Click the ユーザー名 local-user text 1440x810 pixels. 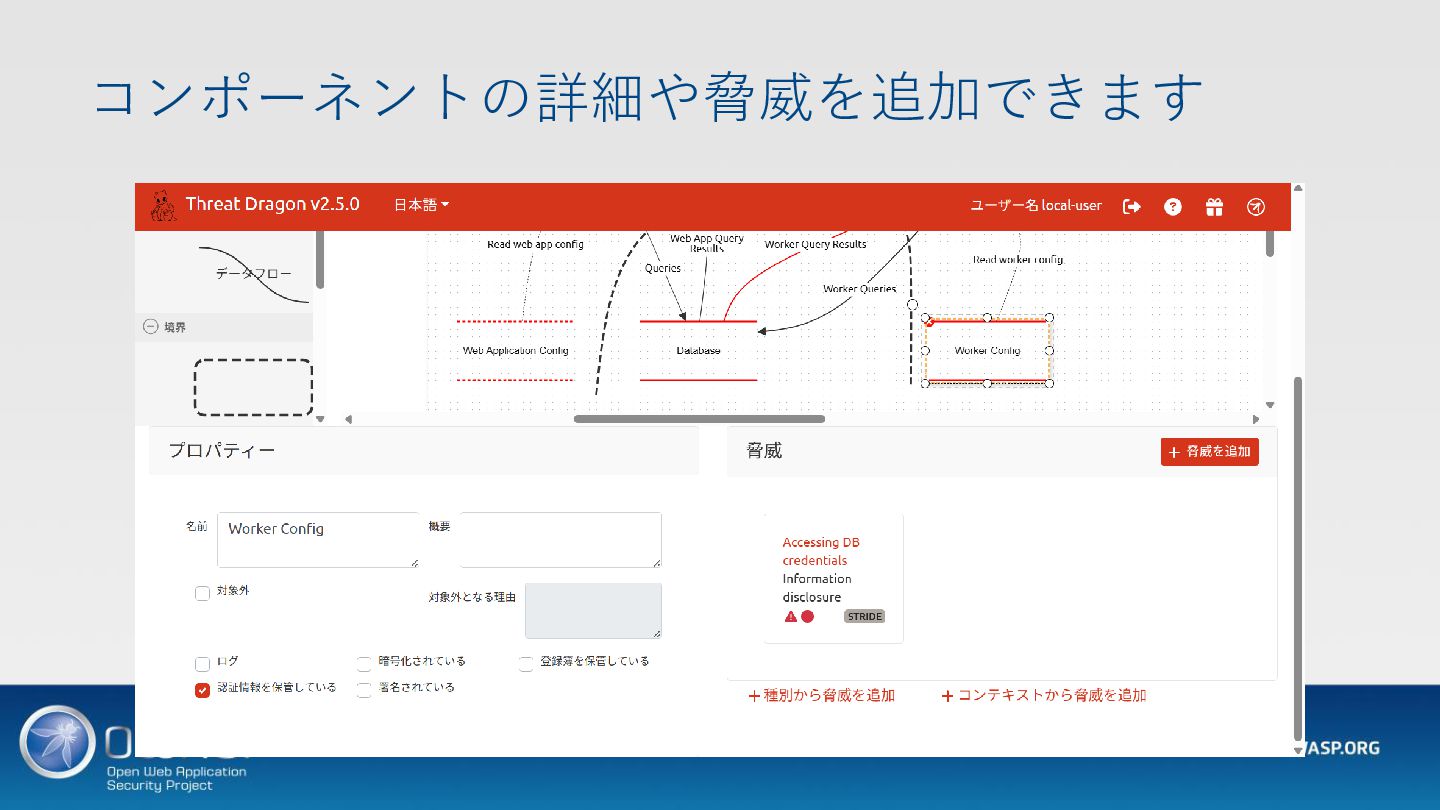1036,205
